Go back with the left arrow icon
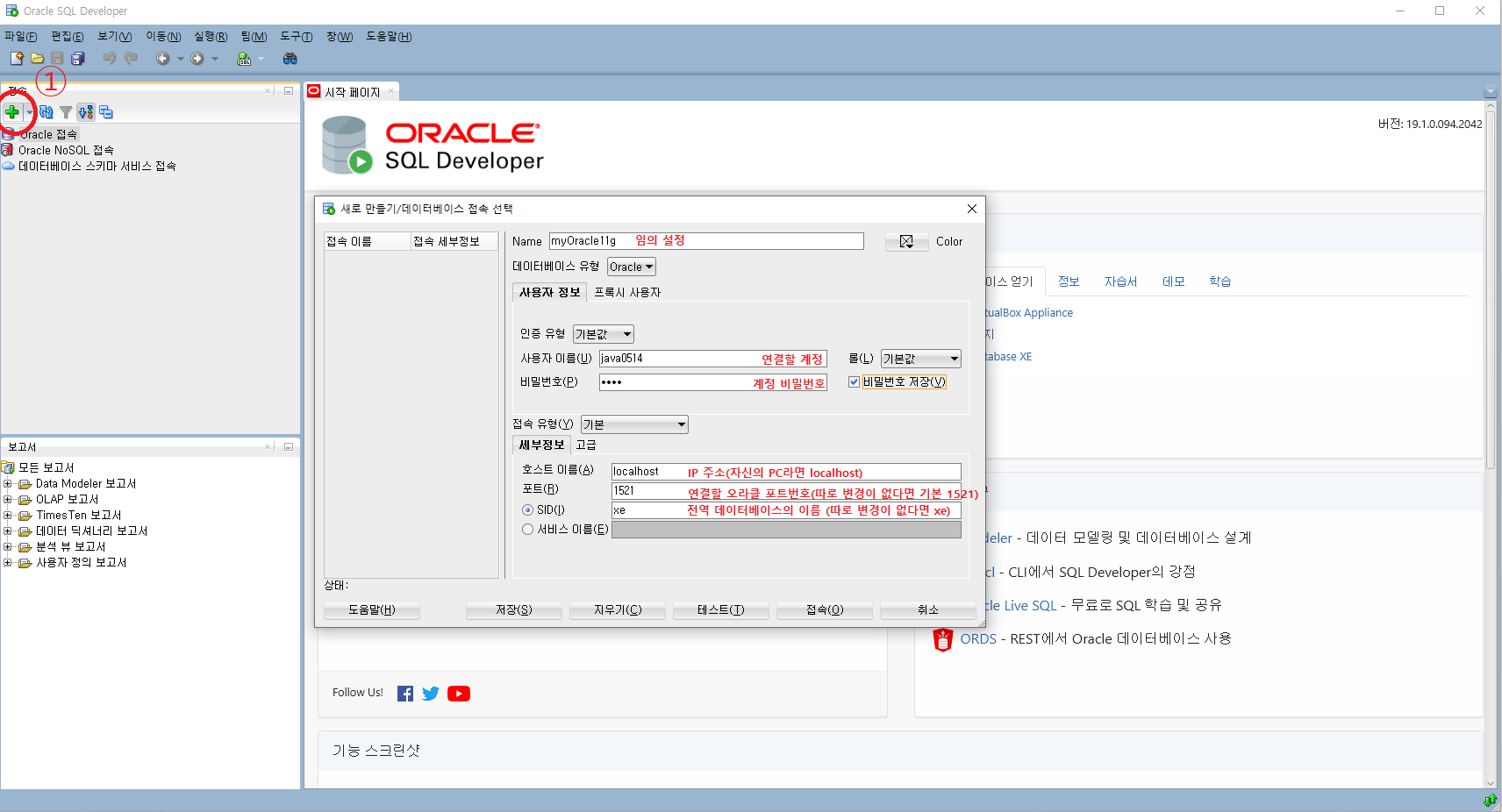The image size is (1502, 812). click(x=163, y=59)
